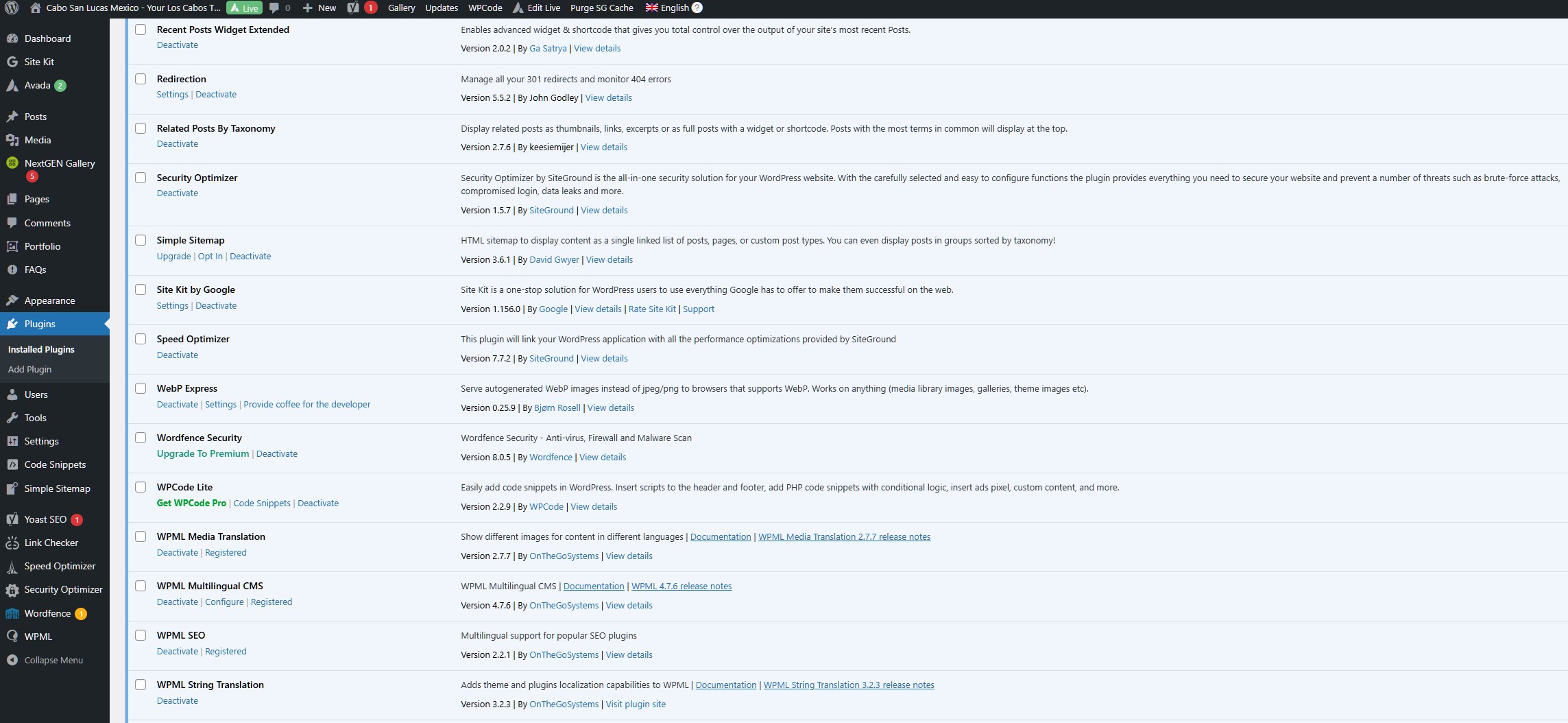
Task: Click the Avada icon in sidebar
Action: pyautogui.click(x=12, y=85)
